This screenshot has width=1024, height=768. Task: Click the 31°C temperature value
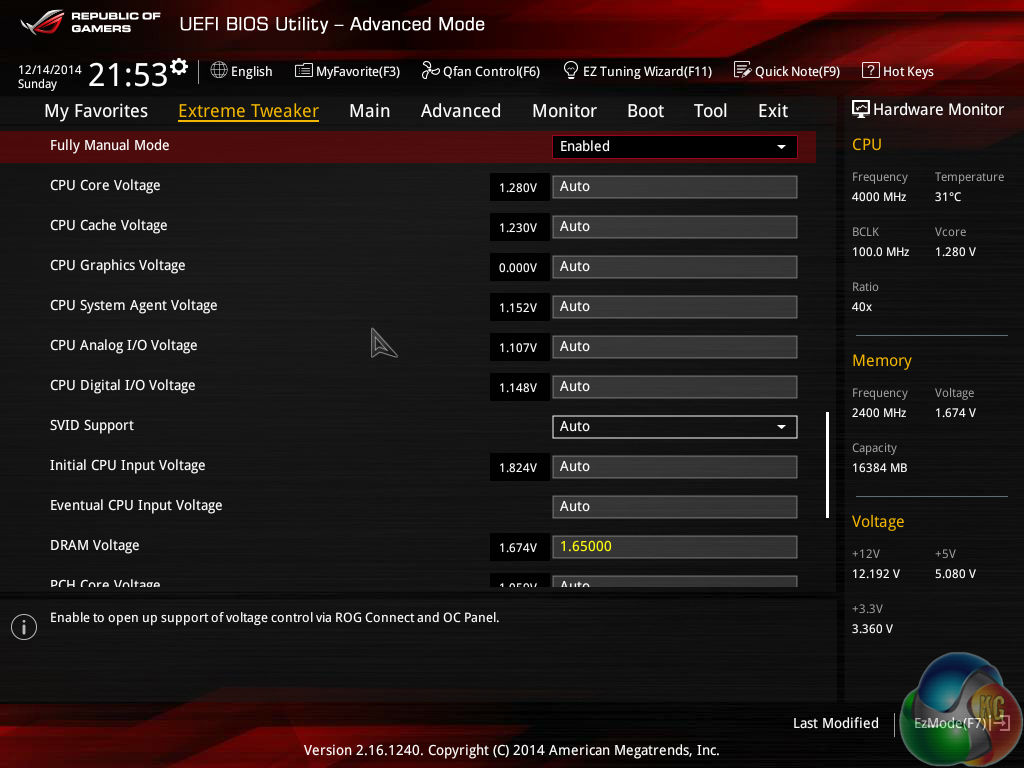pyautogui.click(x=948, y=197)
